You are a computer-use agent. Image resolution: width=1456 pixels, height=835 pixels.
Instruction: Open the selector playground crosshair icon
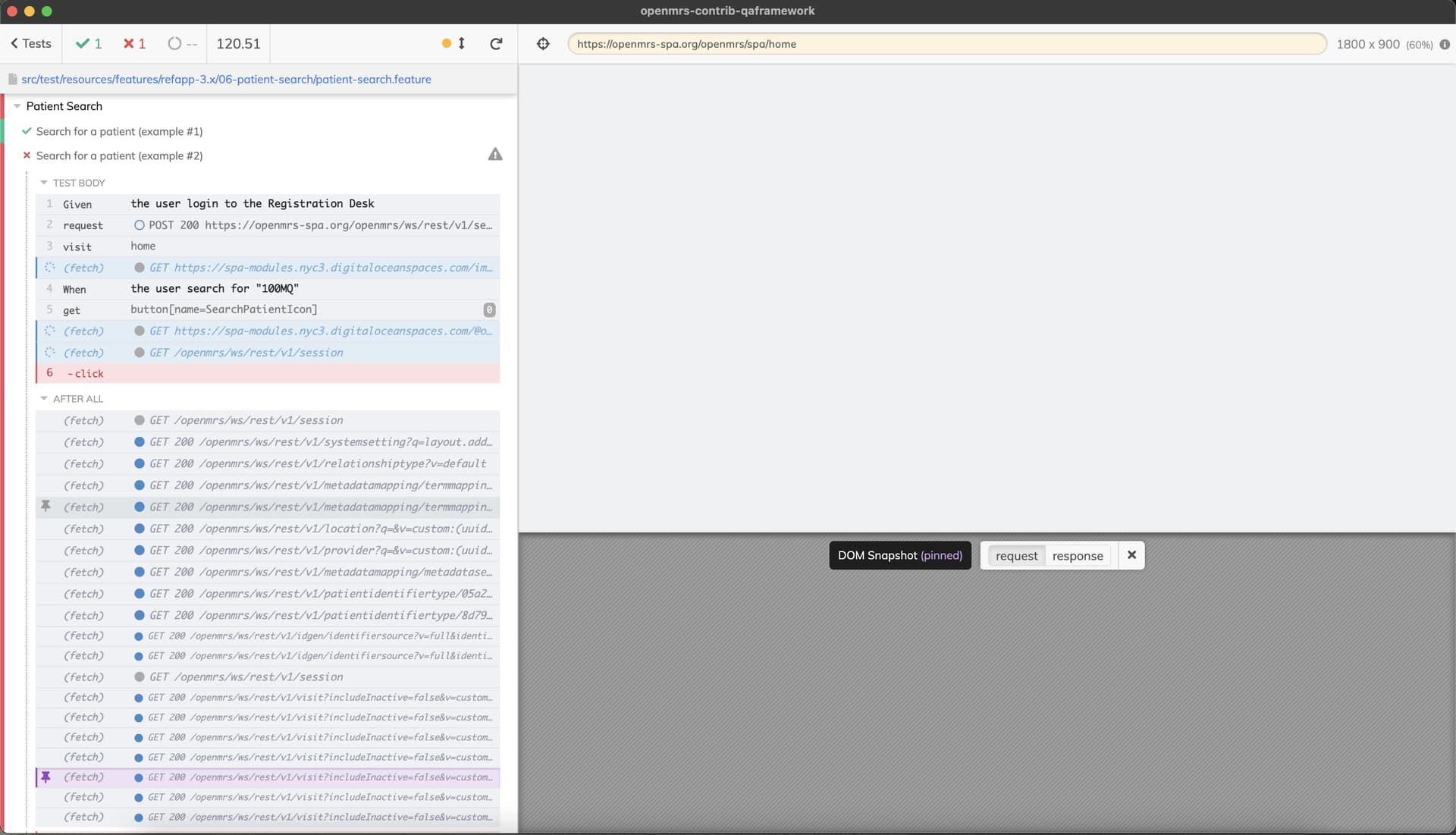543,43
